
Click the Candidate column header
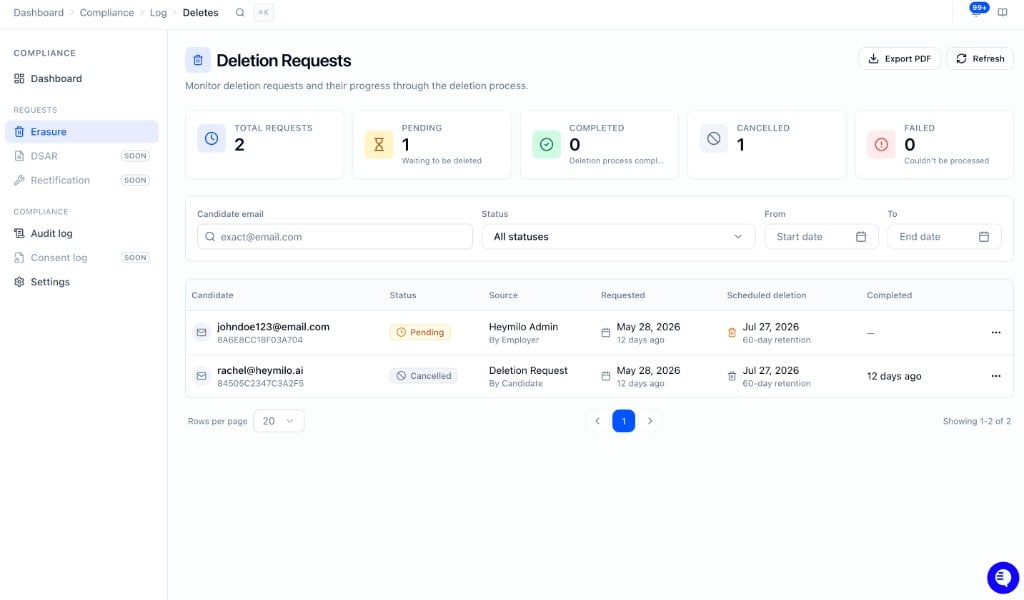pyautogui.click(x=212, y=295)
